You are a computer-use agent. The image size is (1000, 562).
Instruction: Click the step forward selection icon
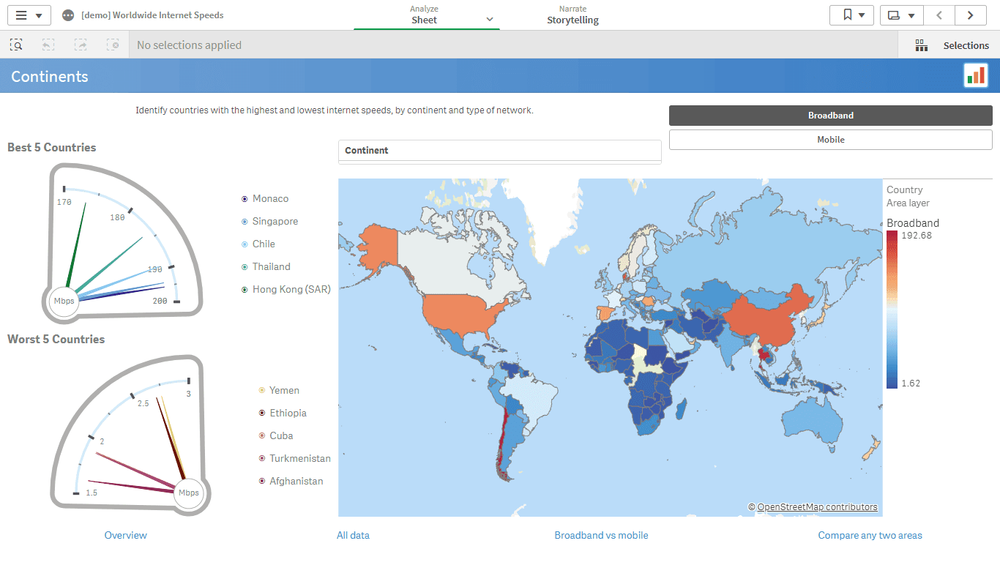[x=81, y=45]
